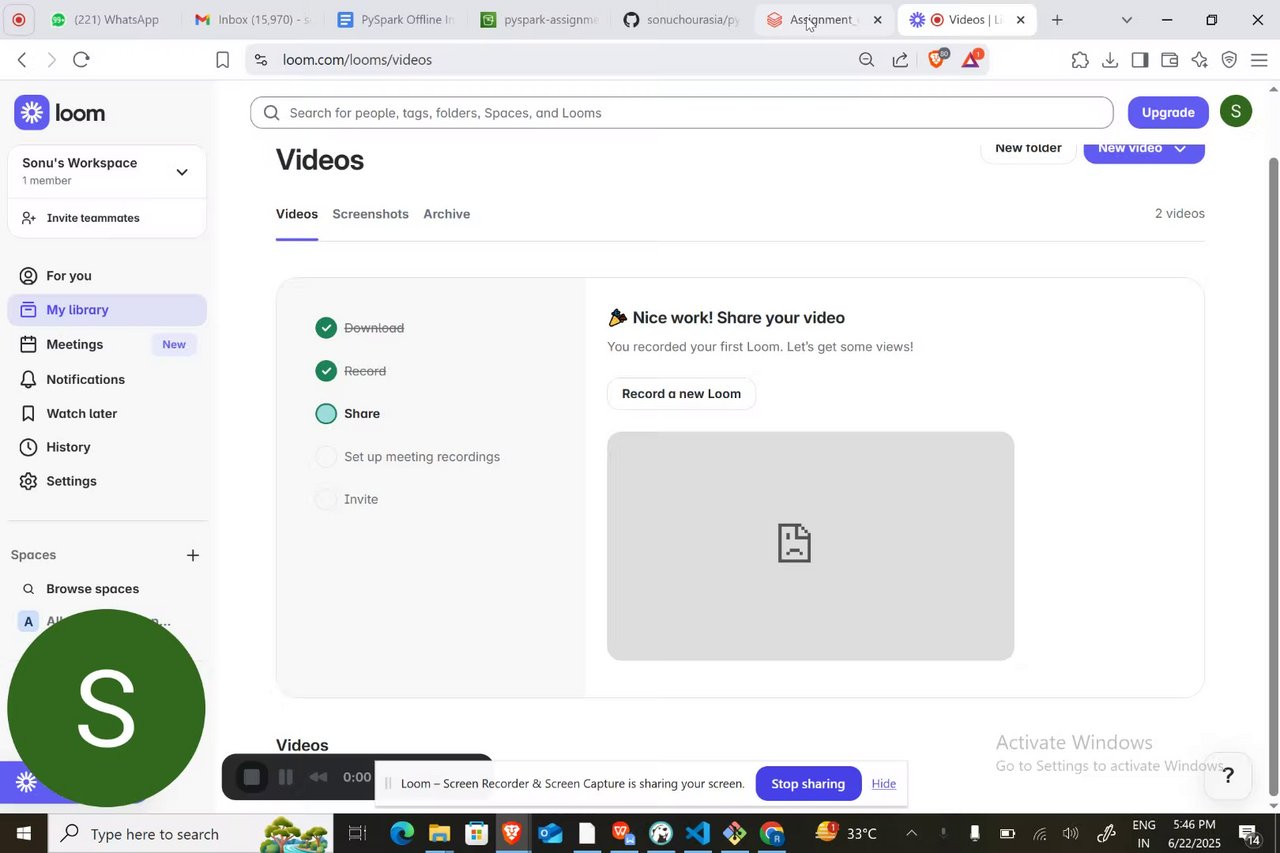Click the share icon in the address bar
Viewport: 1280px width, 853px height.
point(900,60)
